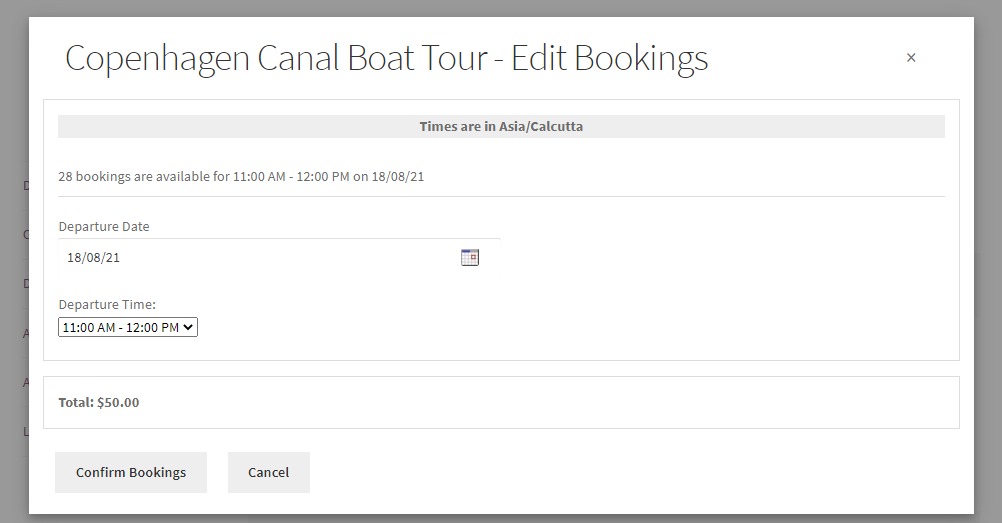Click the 'Total: $50.00' text
The image size is (1002, 523).
pyautogui.click(x=99, y=403)
